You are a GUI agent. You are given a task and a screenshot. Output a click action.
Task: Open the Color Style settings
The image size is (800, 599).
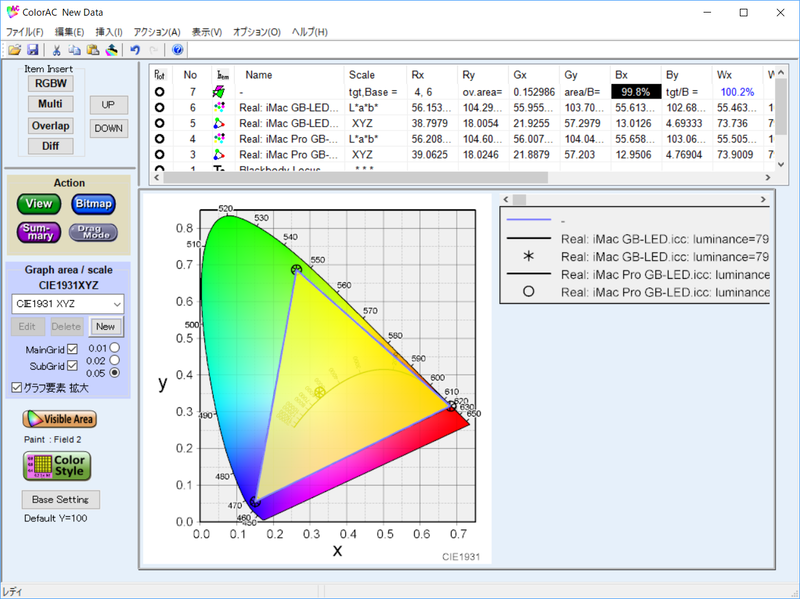[x=57, y=466]
